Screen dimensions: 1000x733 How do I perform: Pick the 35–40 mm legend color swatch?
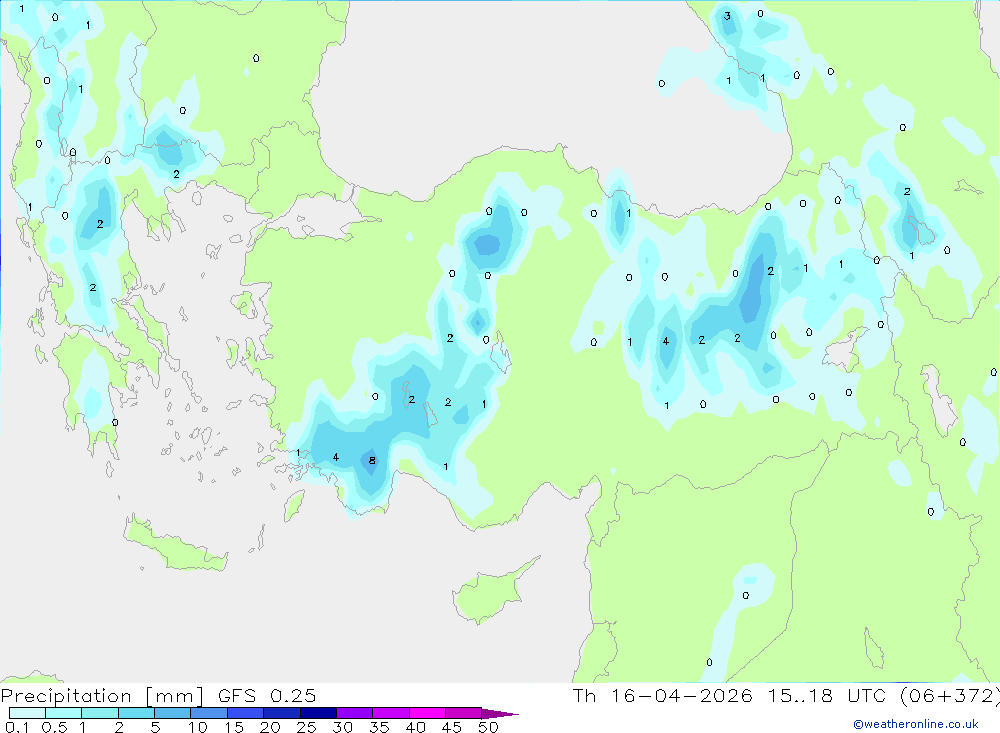click(x=390, y=713)
